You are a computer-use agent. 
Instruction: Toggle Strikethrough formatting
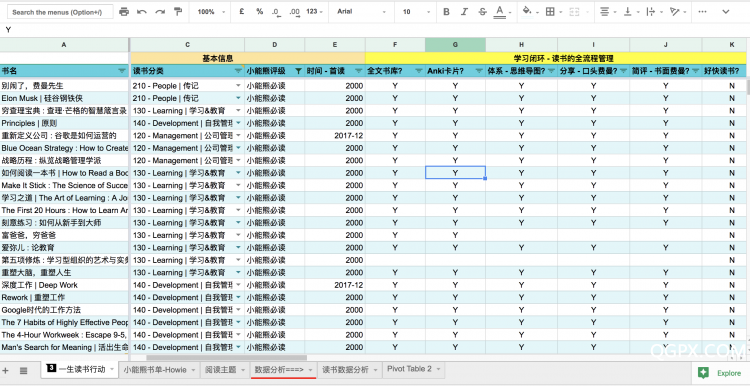tap(482, 12)
